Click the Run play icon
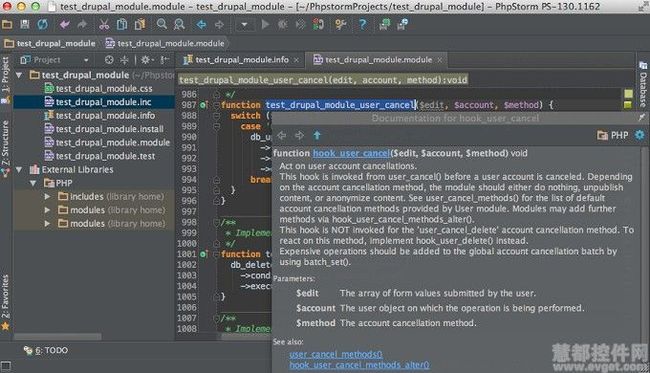 pyautogui.click(x=265, y=24)
